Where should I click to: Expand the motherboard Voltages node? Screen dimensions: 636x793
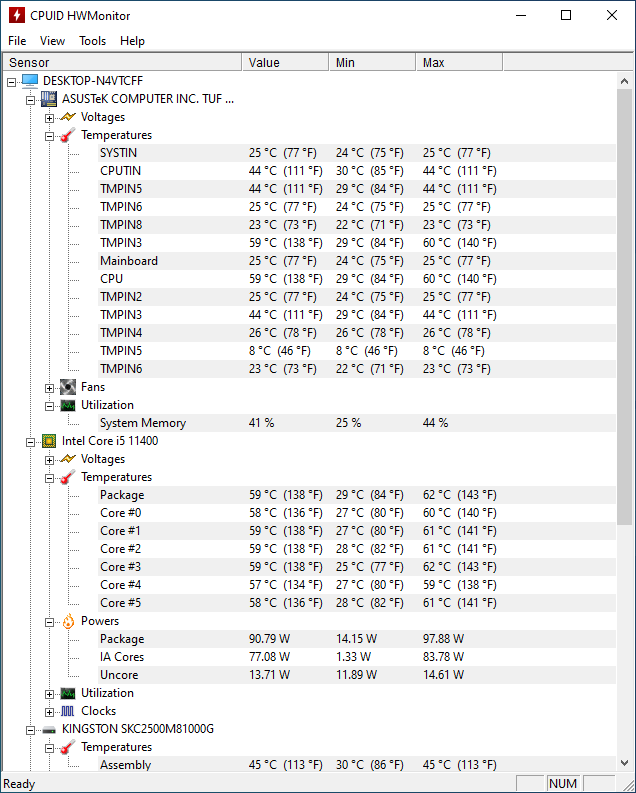pos(49,117)
